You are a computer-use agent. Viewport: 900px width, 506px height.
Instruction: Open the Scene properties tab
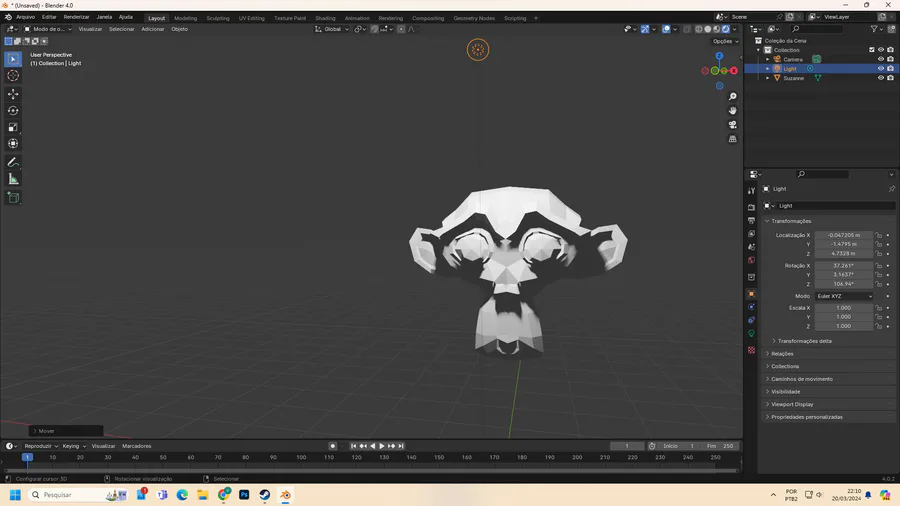point(751,247)
